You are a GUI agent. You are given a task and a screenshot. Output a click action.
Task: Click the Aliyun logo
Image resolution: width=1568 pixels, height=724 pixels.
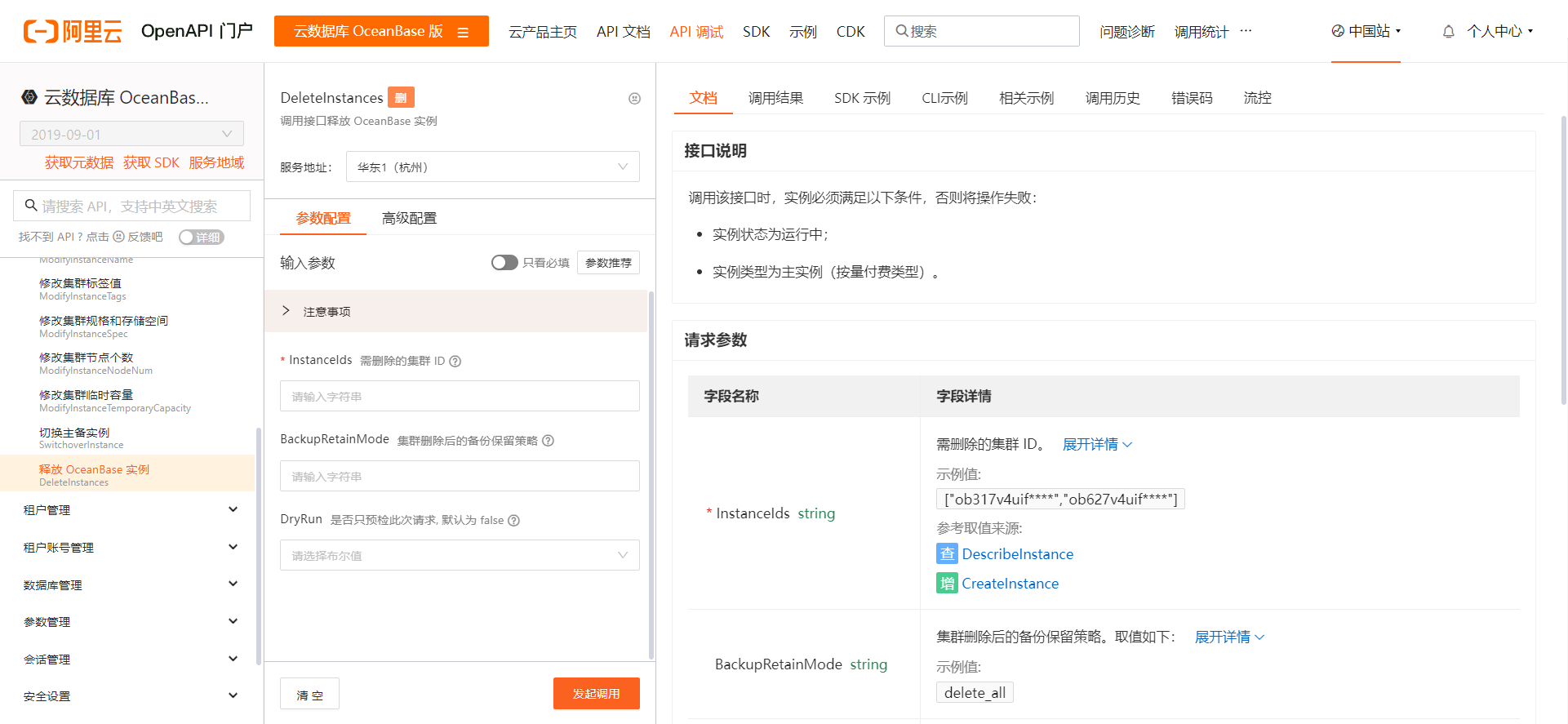click(x=73, y=32)
